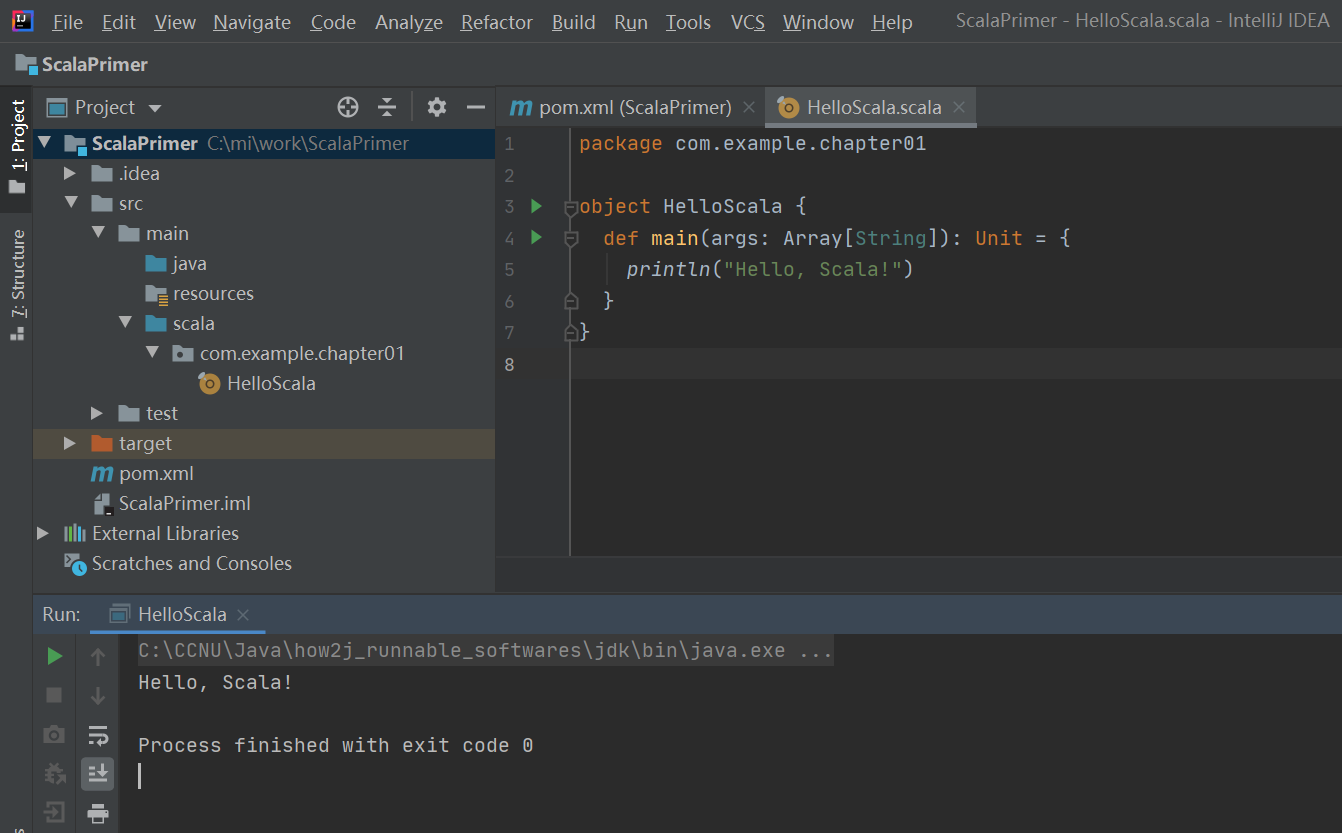Click the run gutter arrow on line 3
This screenshot has height=833, width=1342.
[536, 206]
